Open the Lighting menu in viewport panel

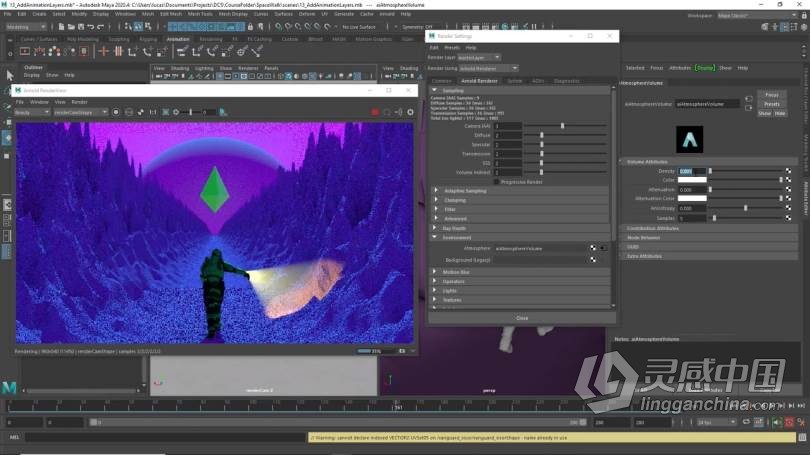click(204, 68)
